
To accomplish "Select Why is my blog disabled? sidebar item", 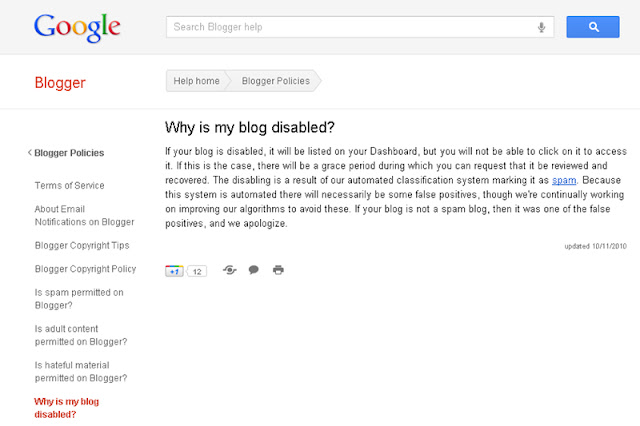I will point(67,408).
